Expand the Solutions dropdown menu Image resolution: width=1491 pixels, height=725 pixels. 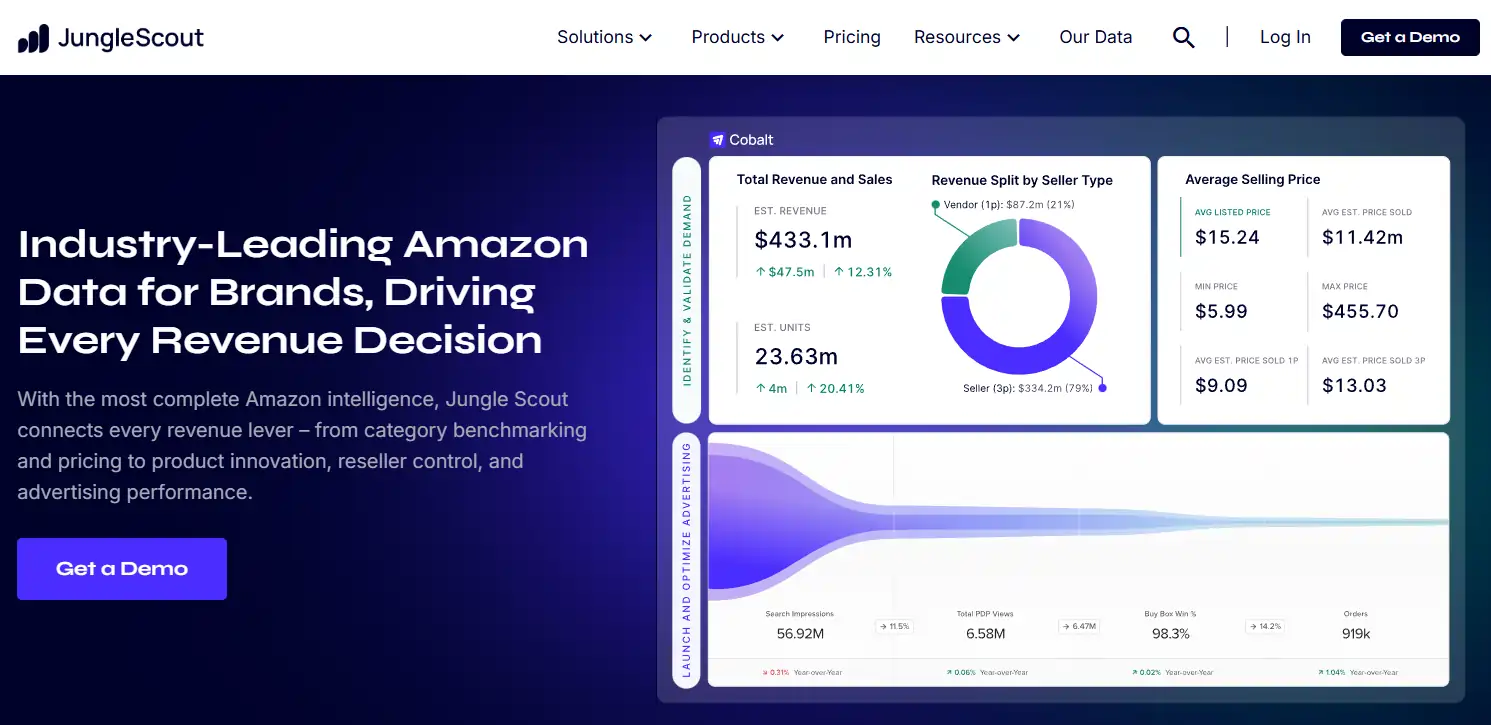[x=604, y=38]
